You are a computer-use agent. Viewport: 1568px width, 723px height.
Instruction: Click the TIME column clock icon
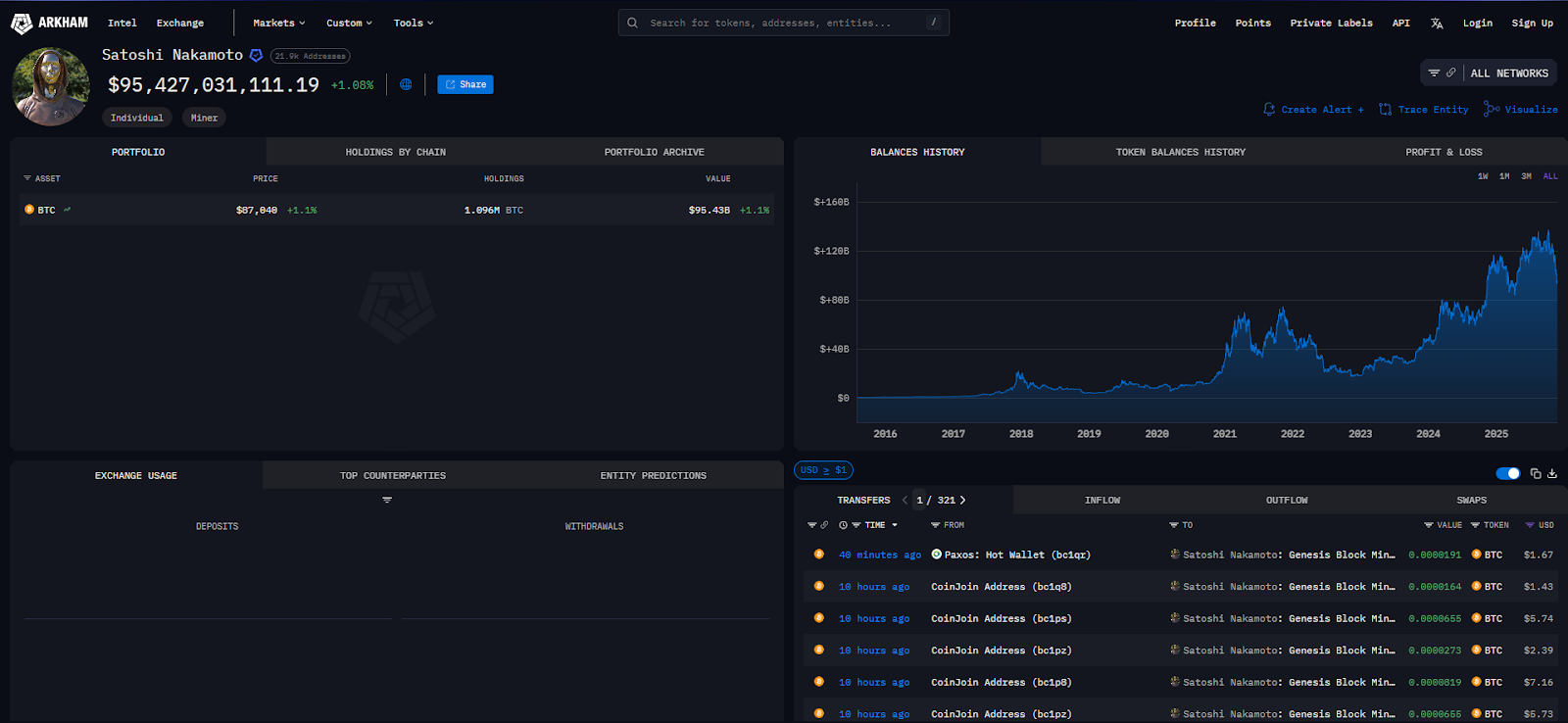843,525
